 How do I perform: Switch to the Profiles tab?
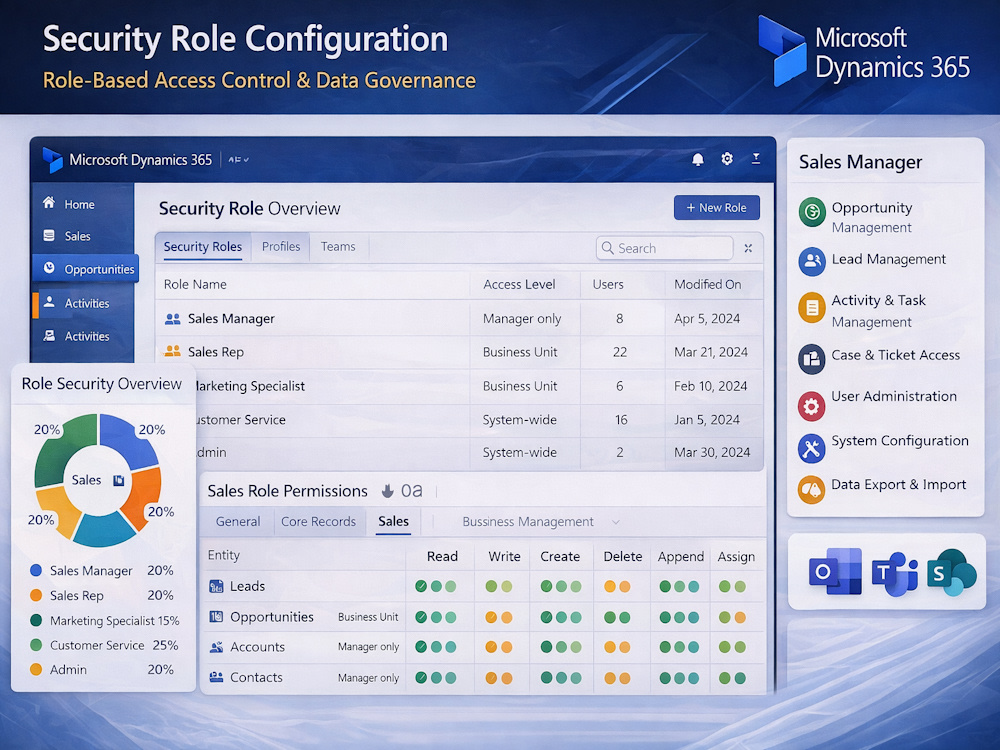point(281,247)
